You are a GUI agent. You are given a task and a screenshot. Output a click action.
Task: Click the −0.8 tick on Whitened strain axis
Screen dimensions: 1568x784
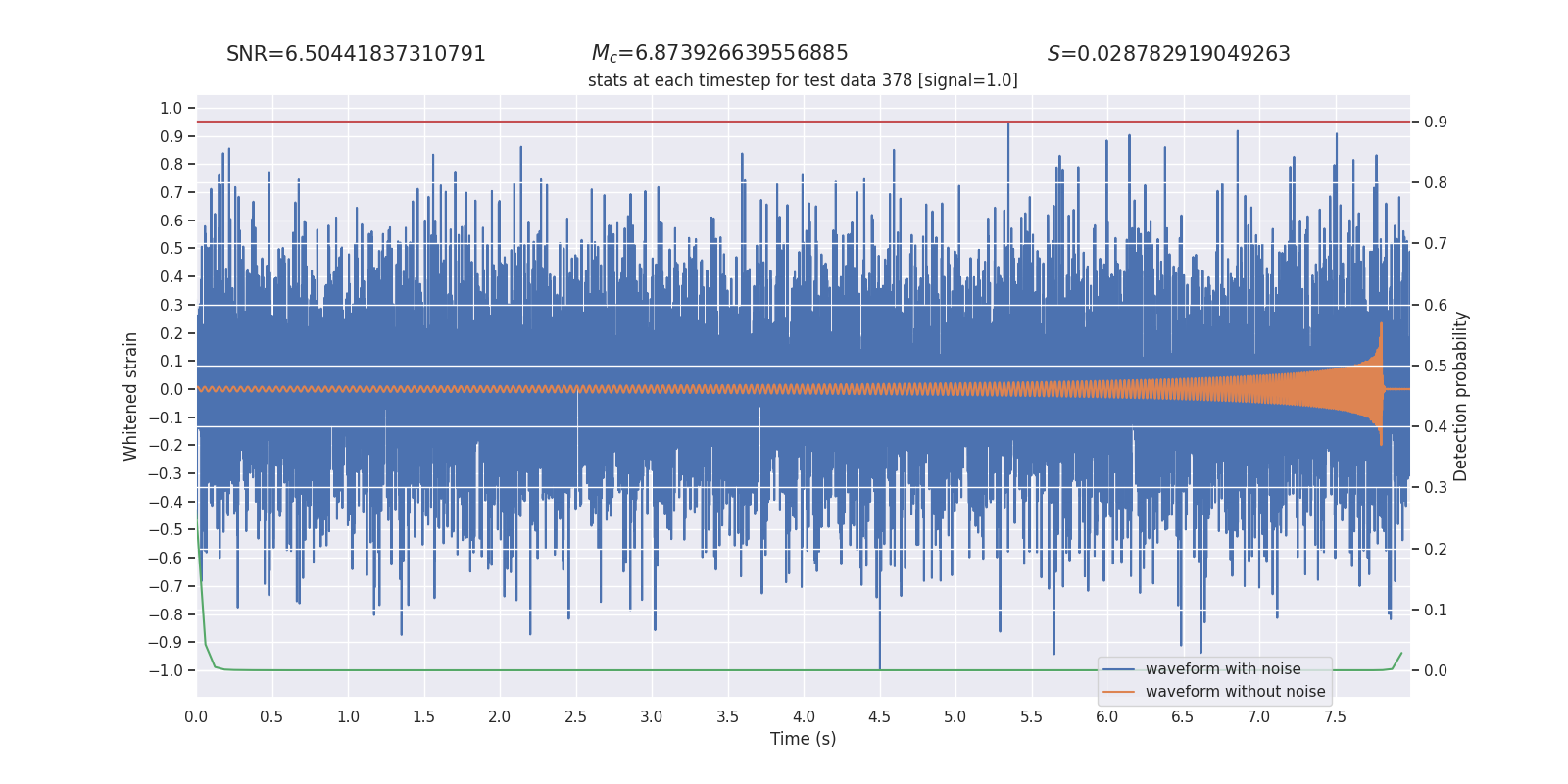[166, 614]
